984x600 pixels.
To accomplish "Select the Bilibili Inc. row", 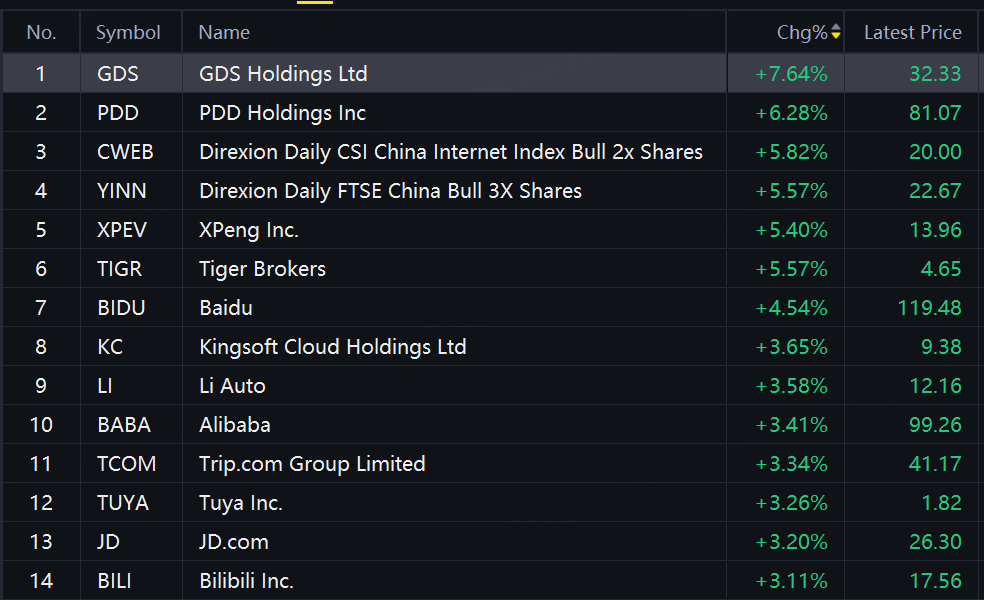I will pos(490,581).
